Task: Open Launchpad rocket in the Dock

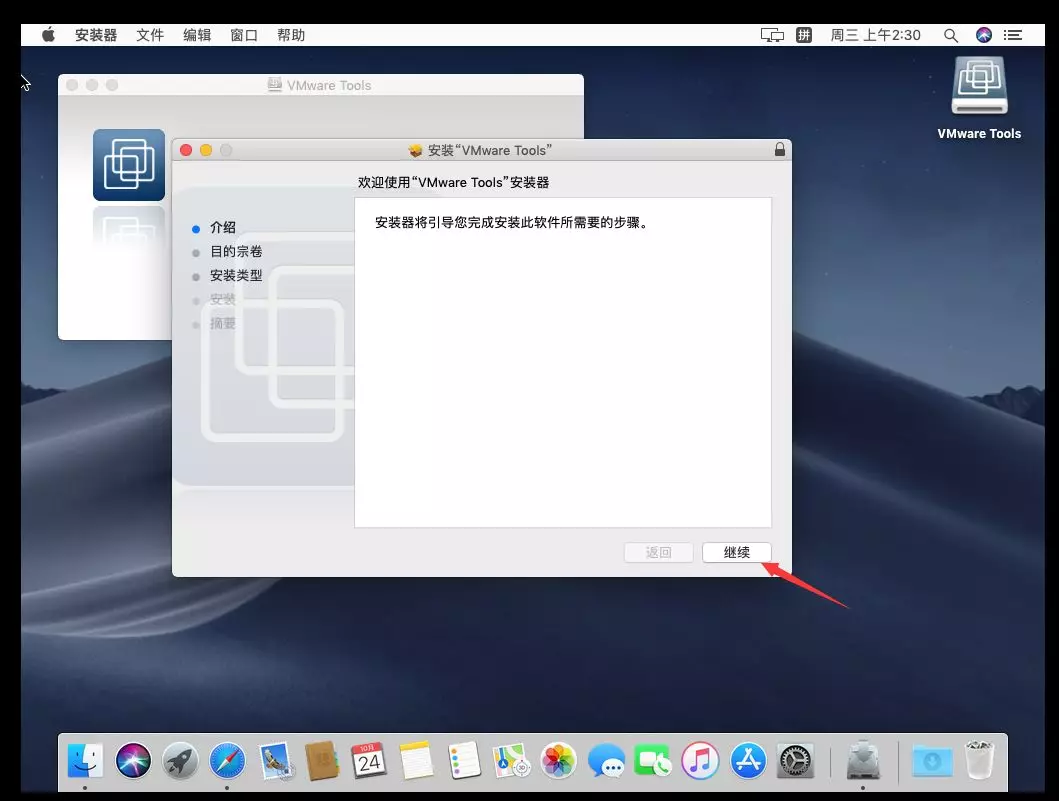Action: coord(180,760)
